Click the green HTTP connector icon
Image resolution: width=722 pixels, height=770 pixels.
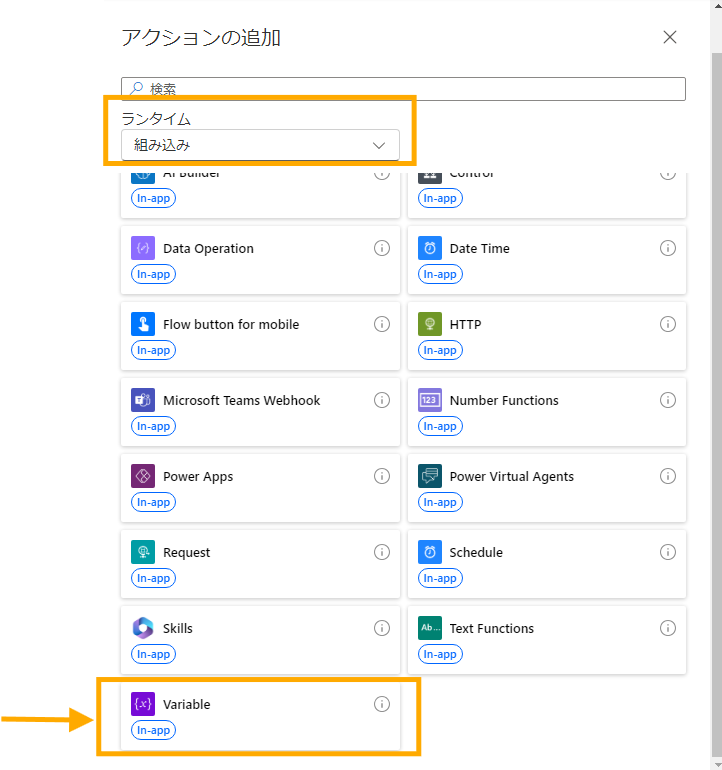pos(430,324)
